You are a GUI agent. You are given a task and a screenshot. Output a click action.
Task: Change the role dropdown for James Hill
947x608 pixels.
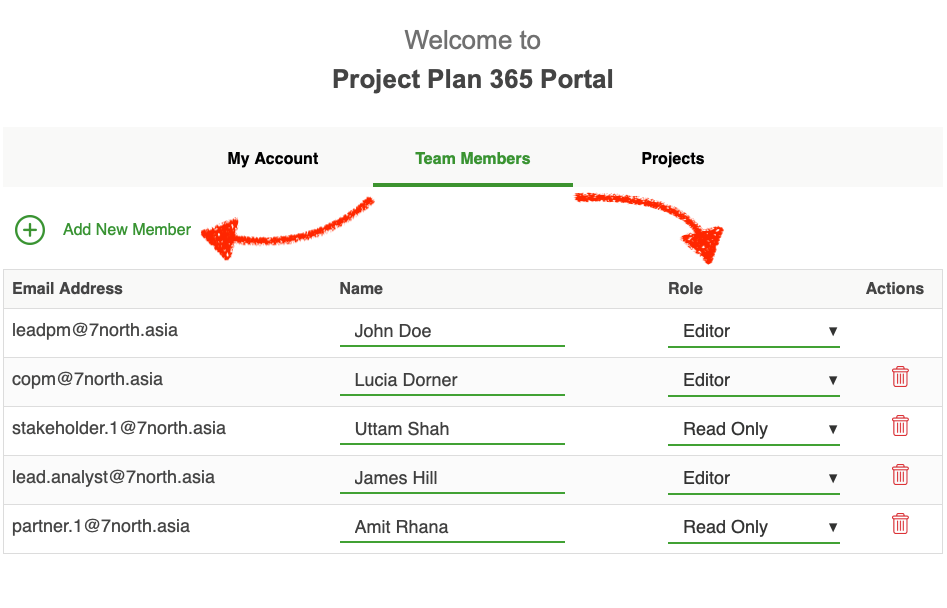pos(754,478)
